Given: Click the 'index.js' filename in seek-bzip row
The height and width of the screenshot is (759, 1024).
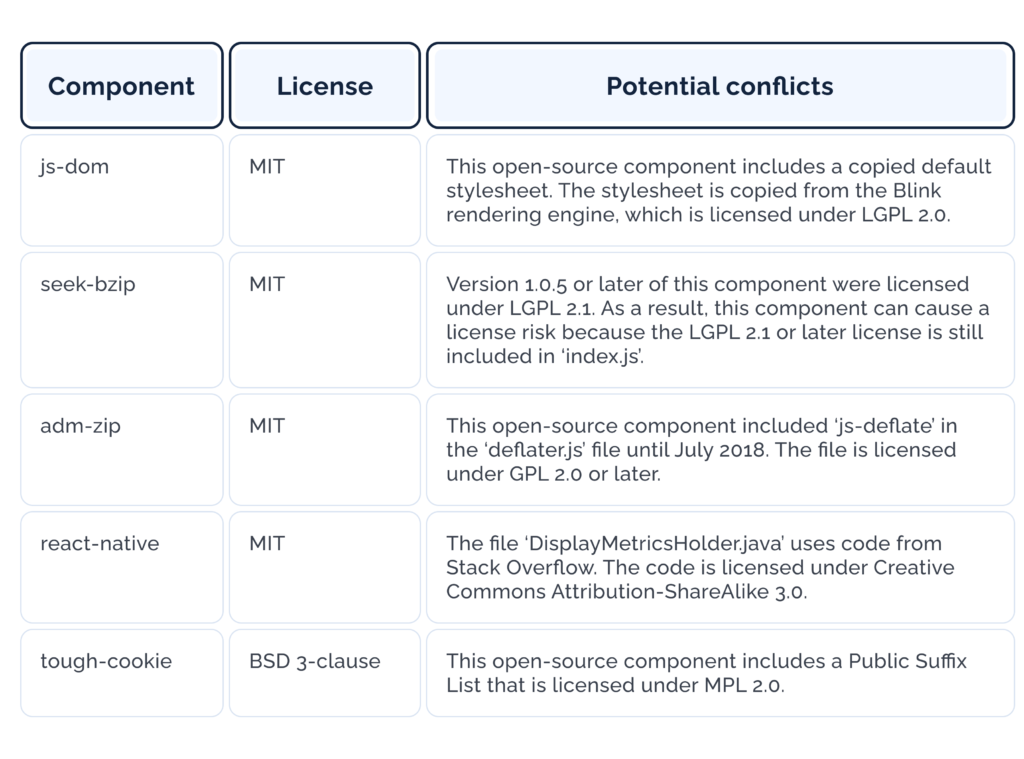Looking at the screenshot, I should 604,356.
